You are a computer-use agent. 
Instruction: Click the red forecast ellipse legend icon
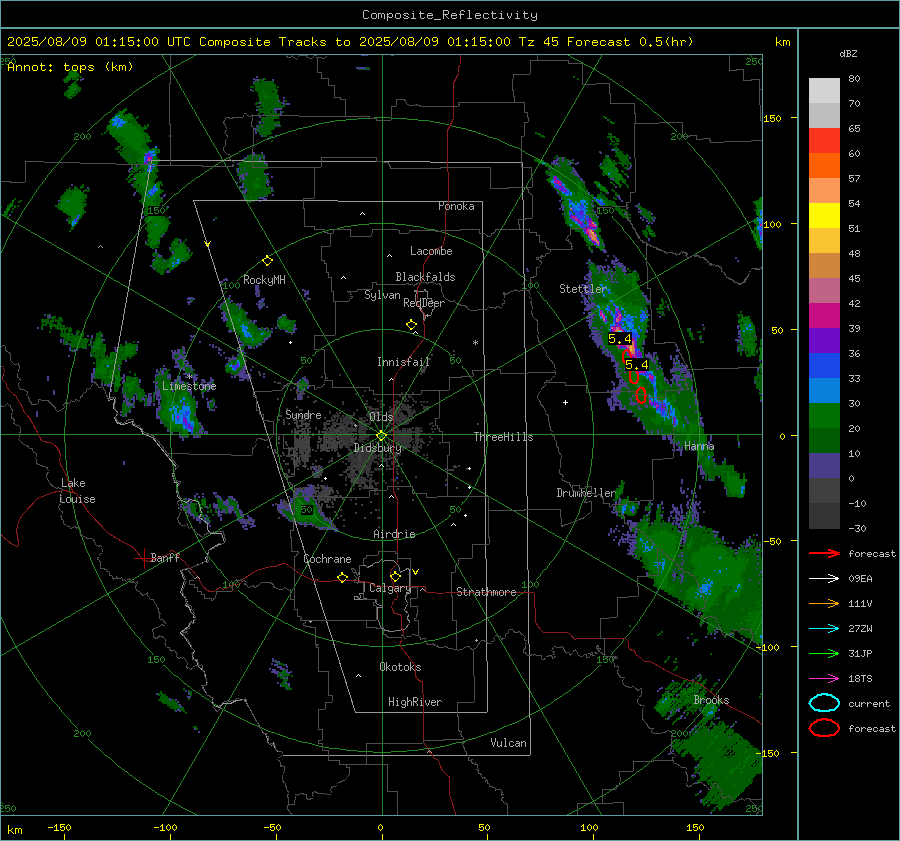(824, 728)
